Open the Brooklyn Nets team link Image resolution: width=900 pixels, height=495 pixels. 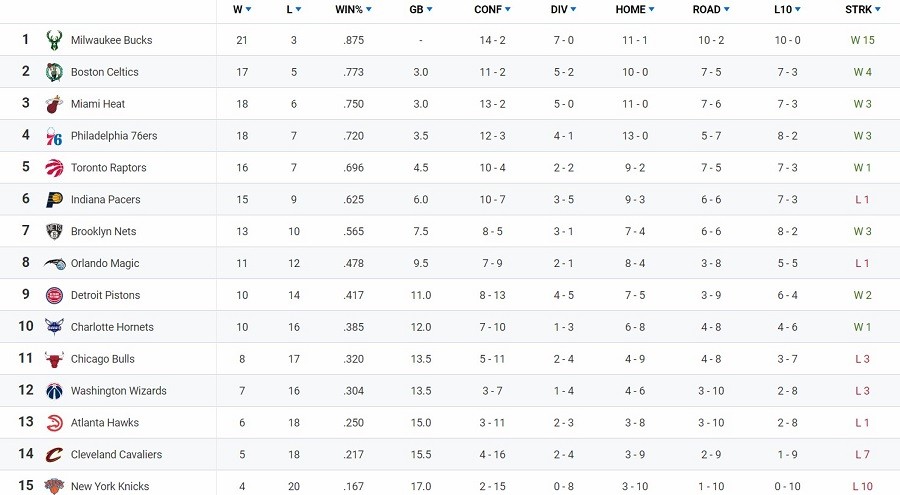(103, 231)
